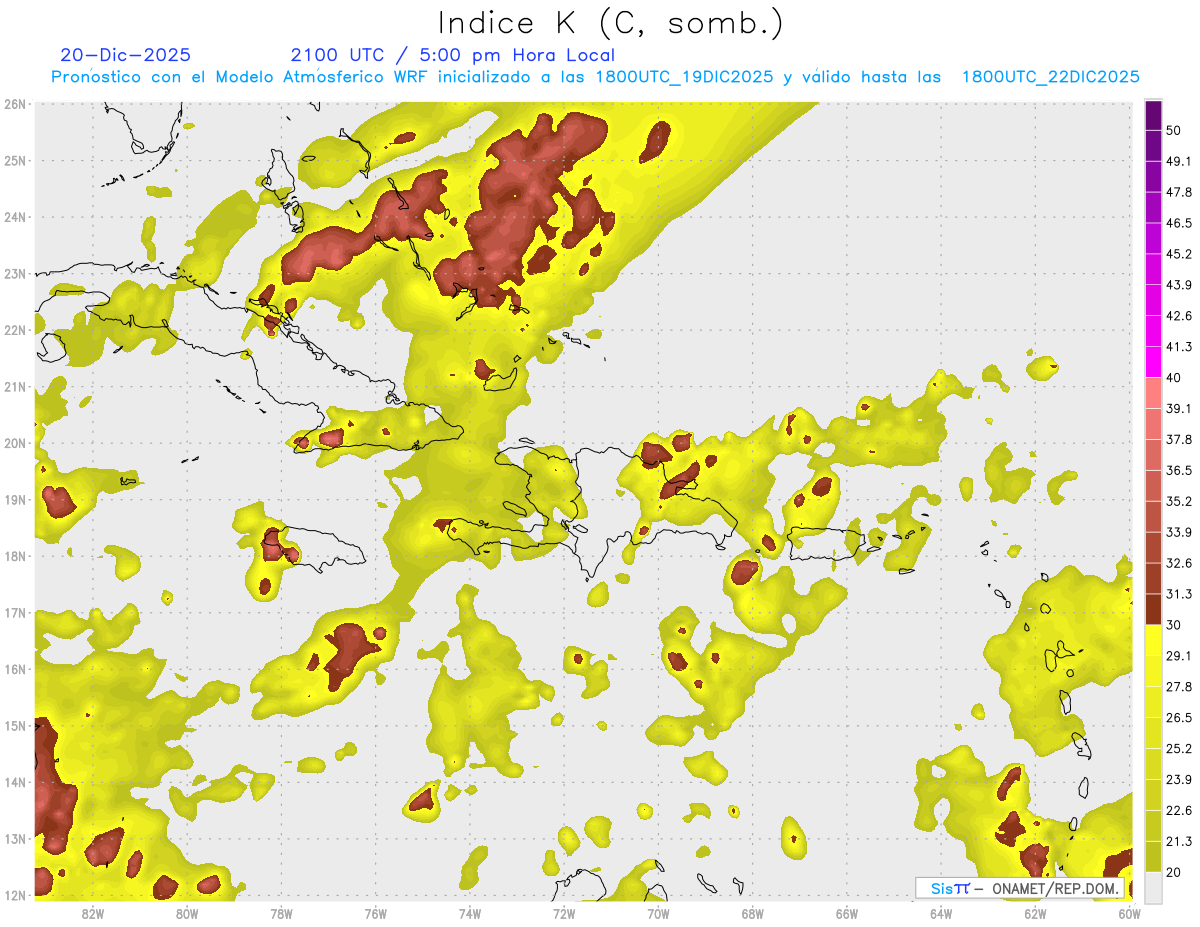Click the 49.1 color scale value
Screen dimensions: 1200x927
point(1179,161)
